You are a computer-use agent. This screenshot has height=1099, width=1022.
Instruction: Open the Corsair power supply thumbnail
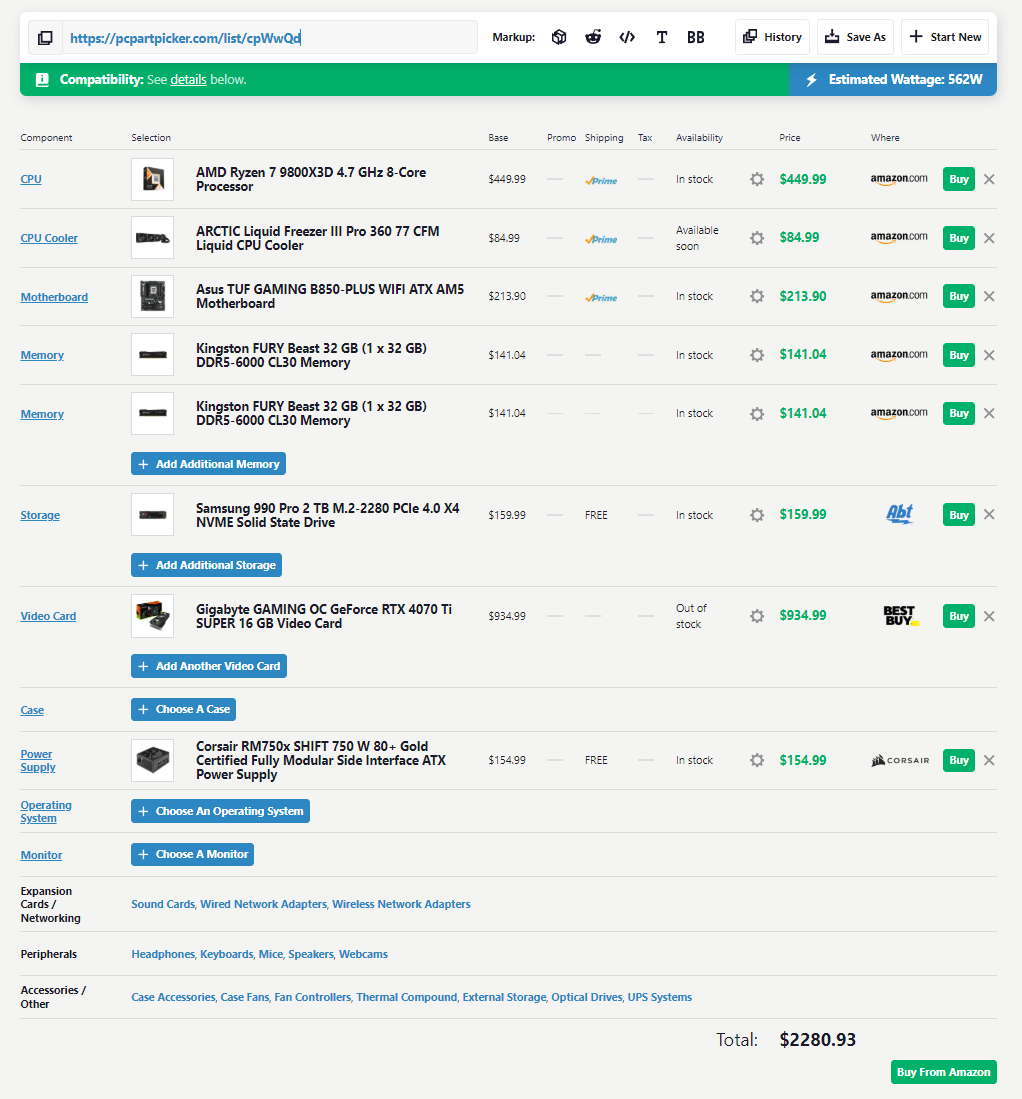(153, 760)
